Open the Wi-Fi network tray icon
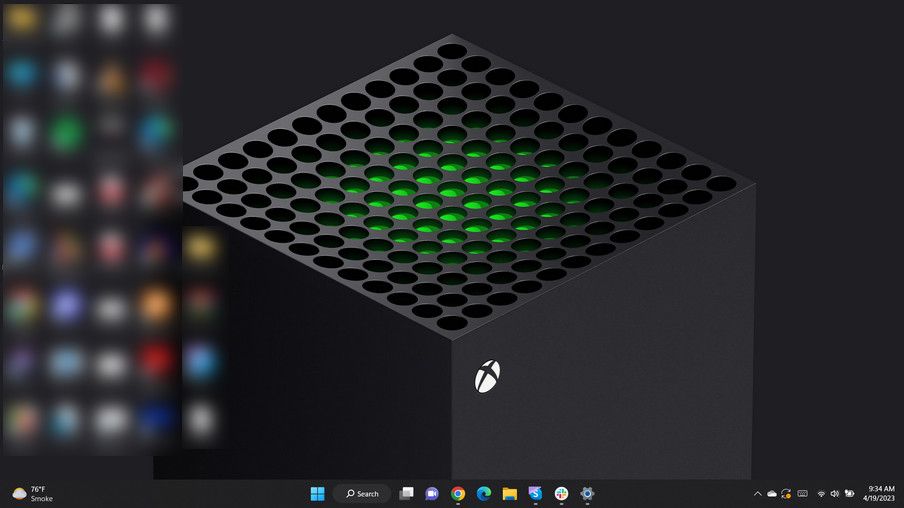The image size is (904, 508). tap(822, 494)
